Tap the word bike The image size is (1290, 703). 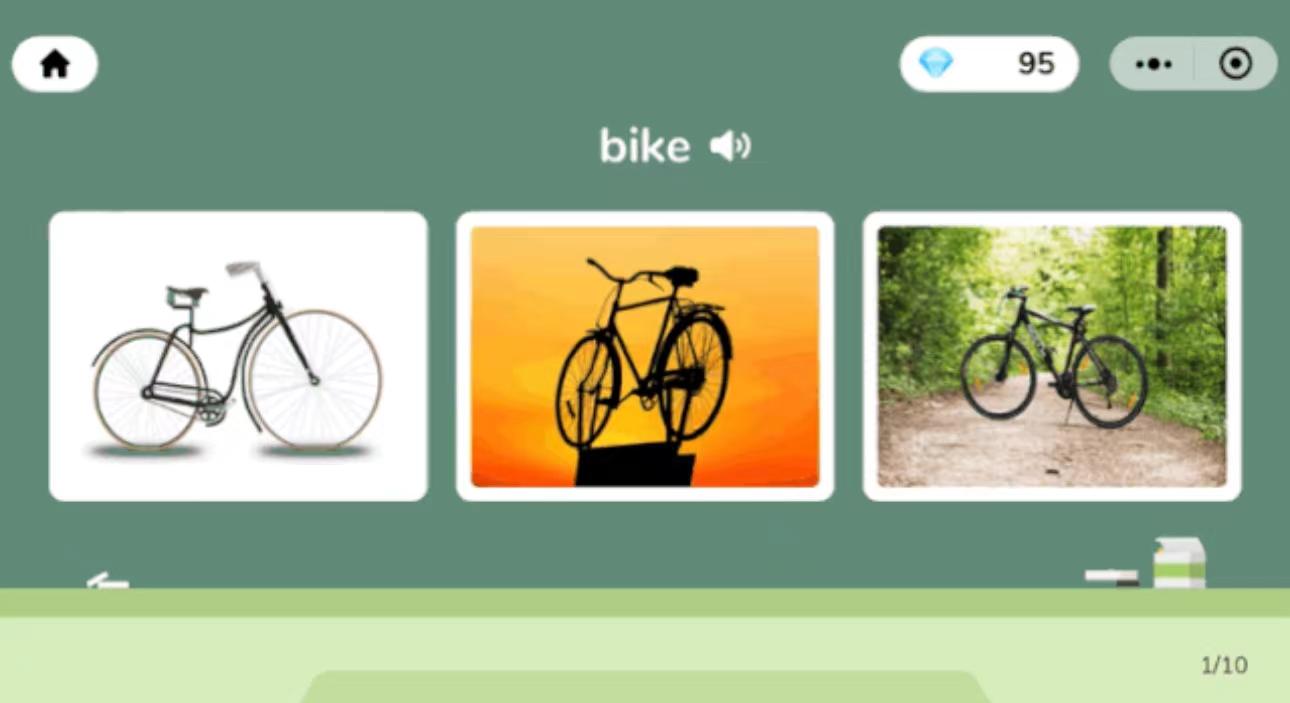(x=645, y=147)
